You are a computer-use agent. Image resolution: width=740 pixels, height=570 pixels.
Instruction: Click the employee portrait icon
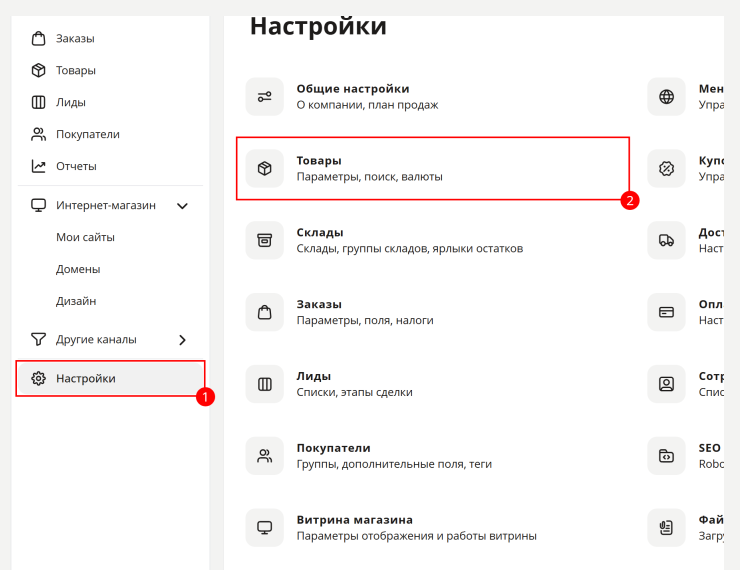click(x=666, y=384)
